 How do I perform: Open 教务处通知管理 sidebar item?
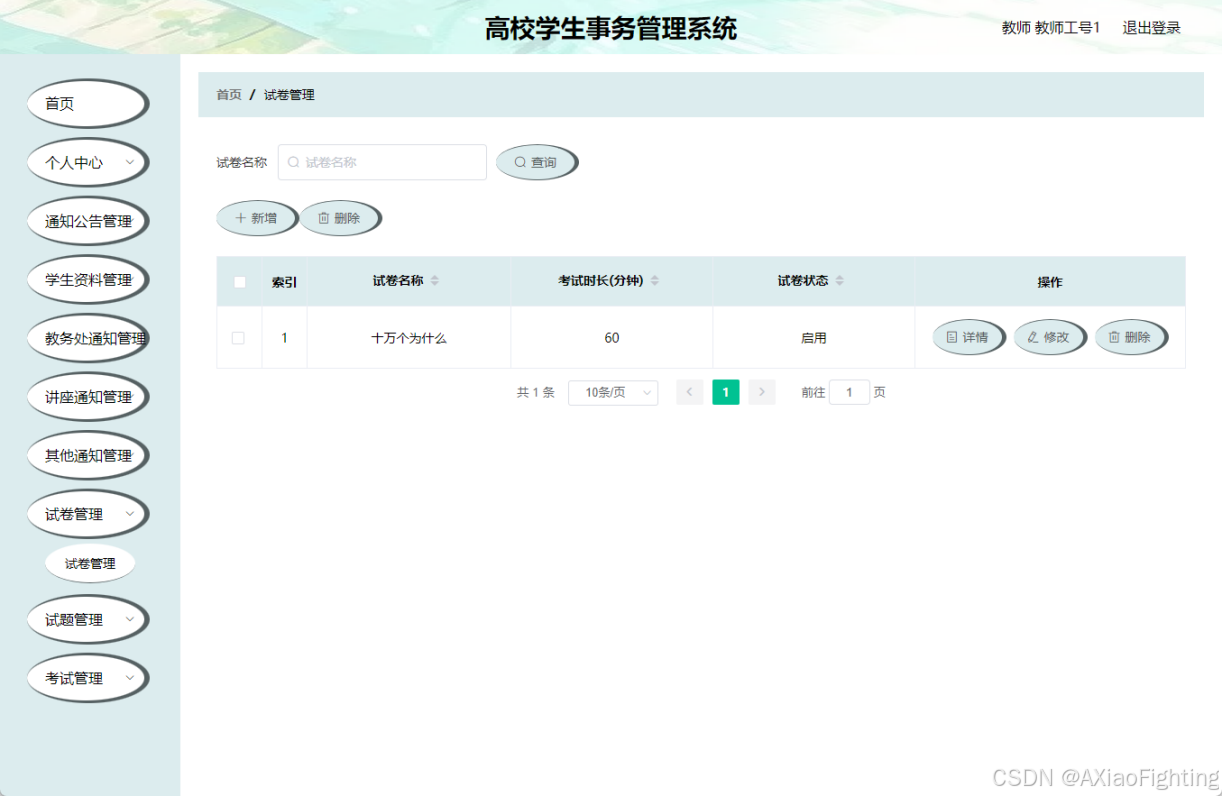87,338
